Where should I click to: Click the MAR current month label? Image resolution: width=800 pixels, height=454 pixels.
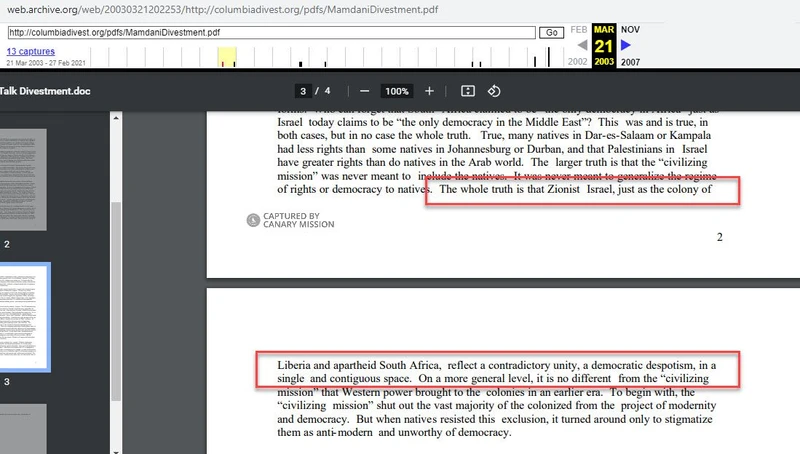coord(604,30)
